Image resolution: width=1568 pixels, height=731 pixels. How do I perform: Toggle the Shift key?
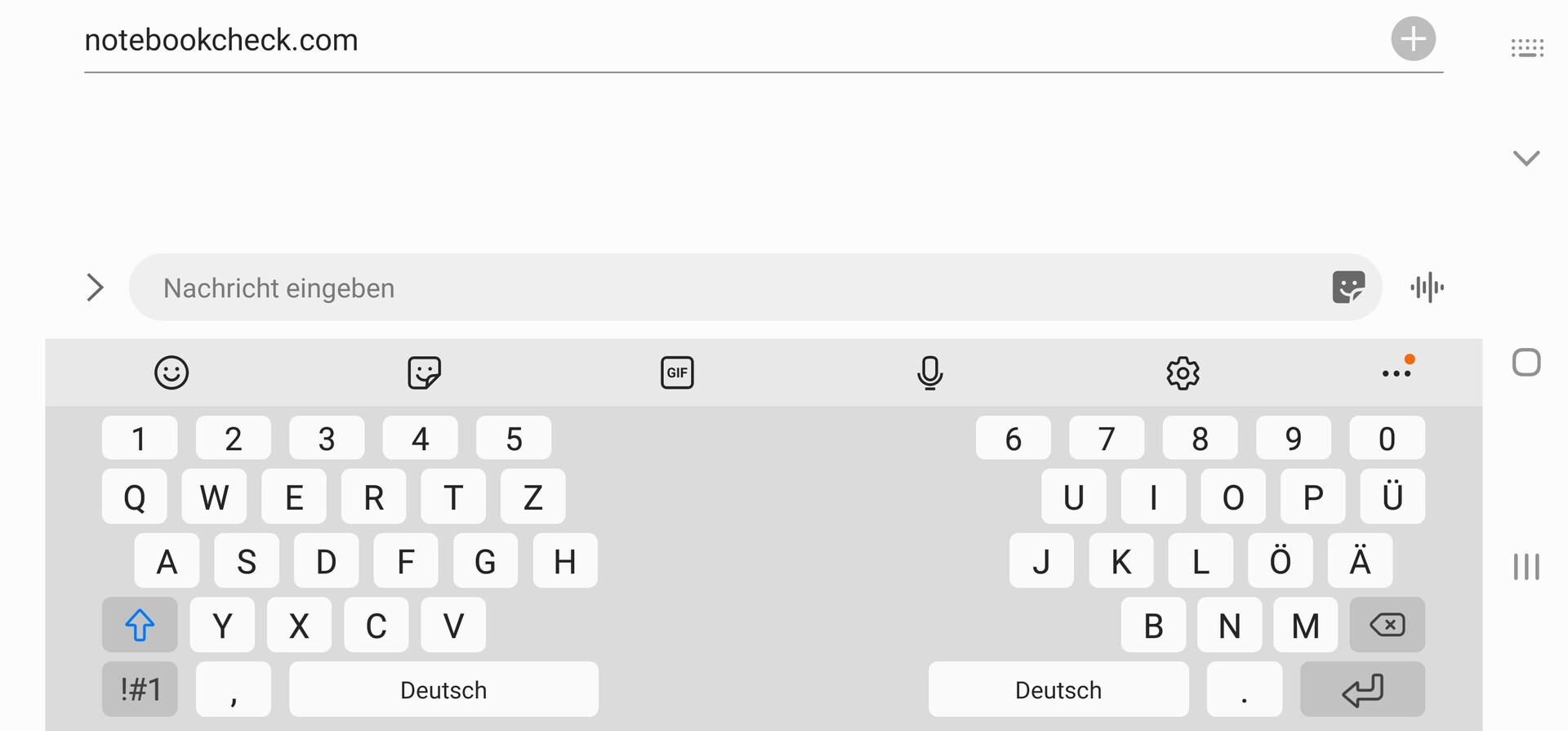point(140,625)
